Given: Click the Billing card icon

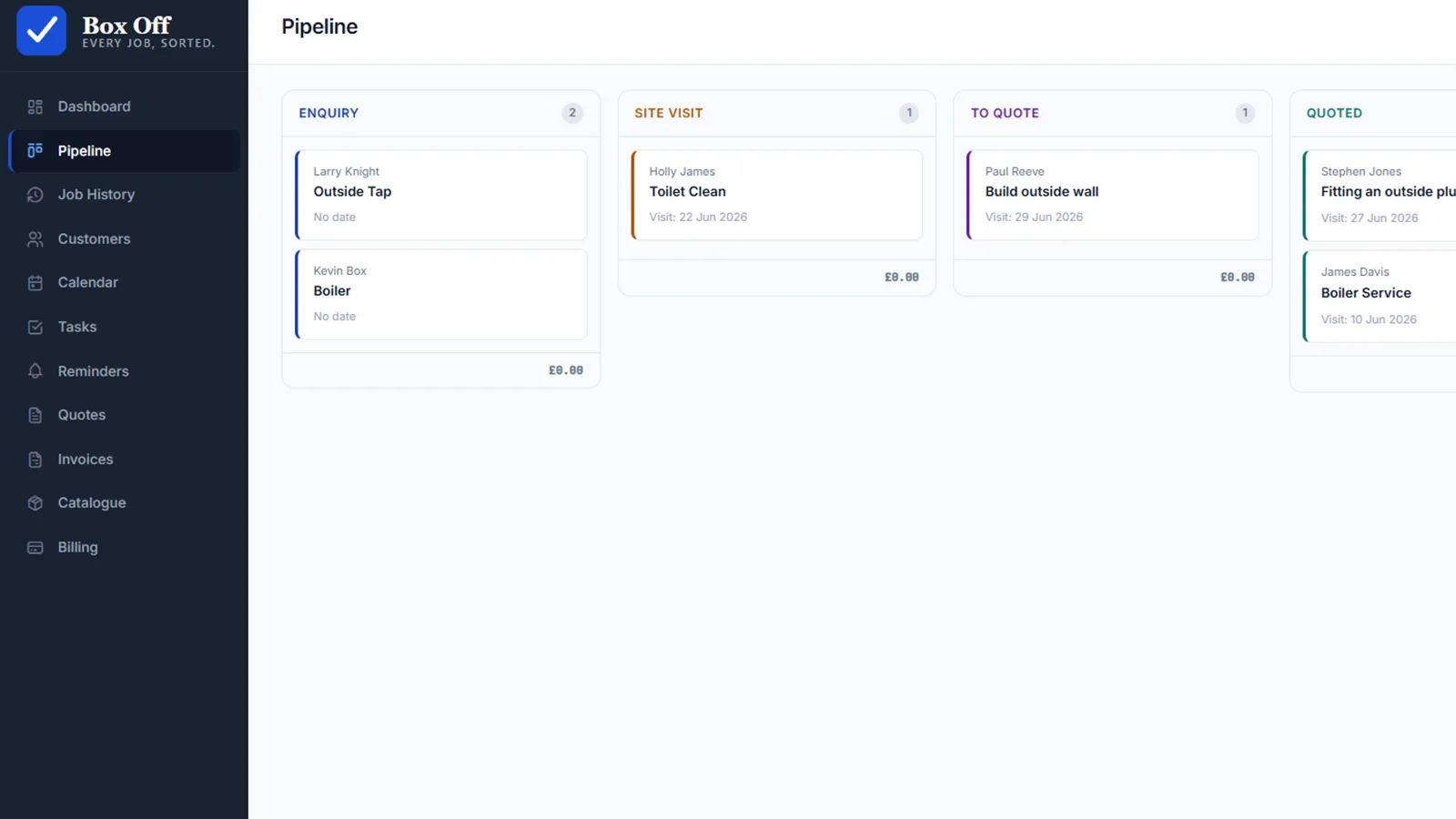Looking at the screenshot, I should click(35, 548).
